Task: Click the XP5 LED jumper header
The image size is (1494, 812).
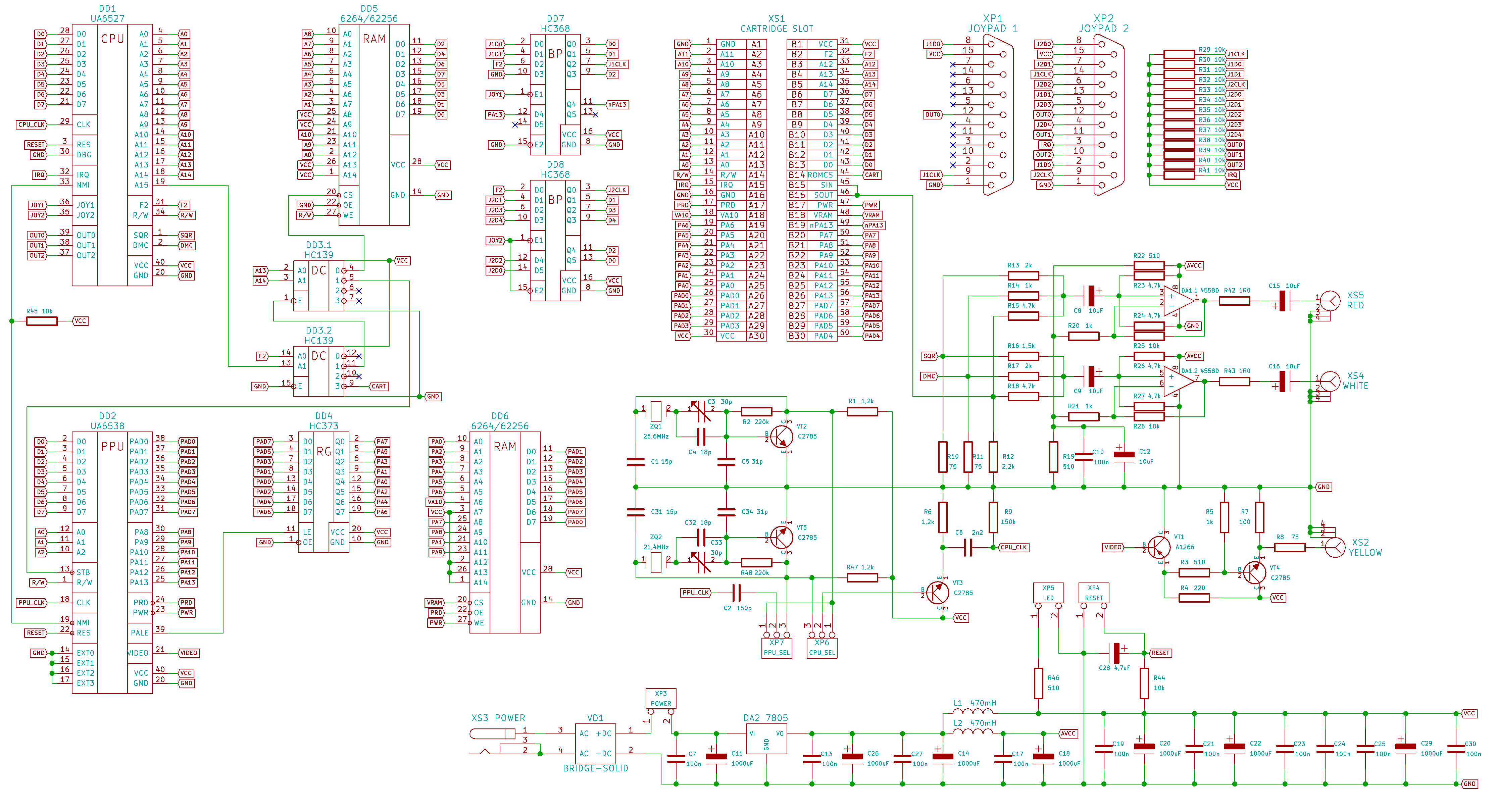Action: pos(1048,593)
